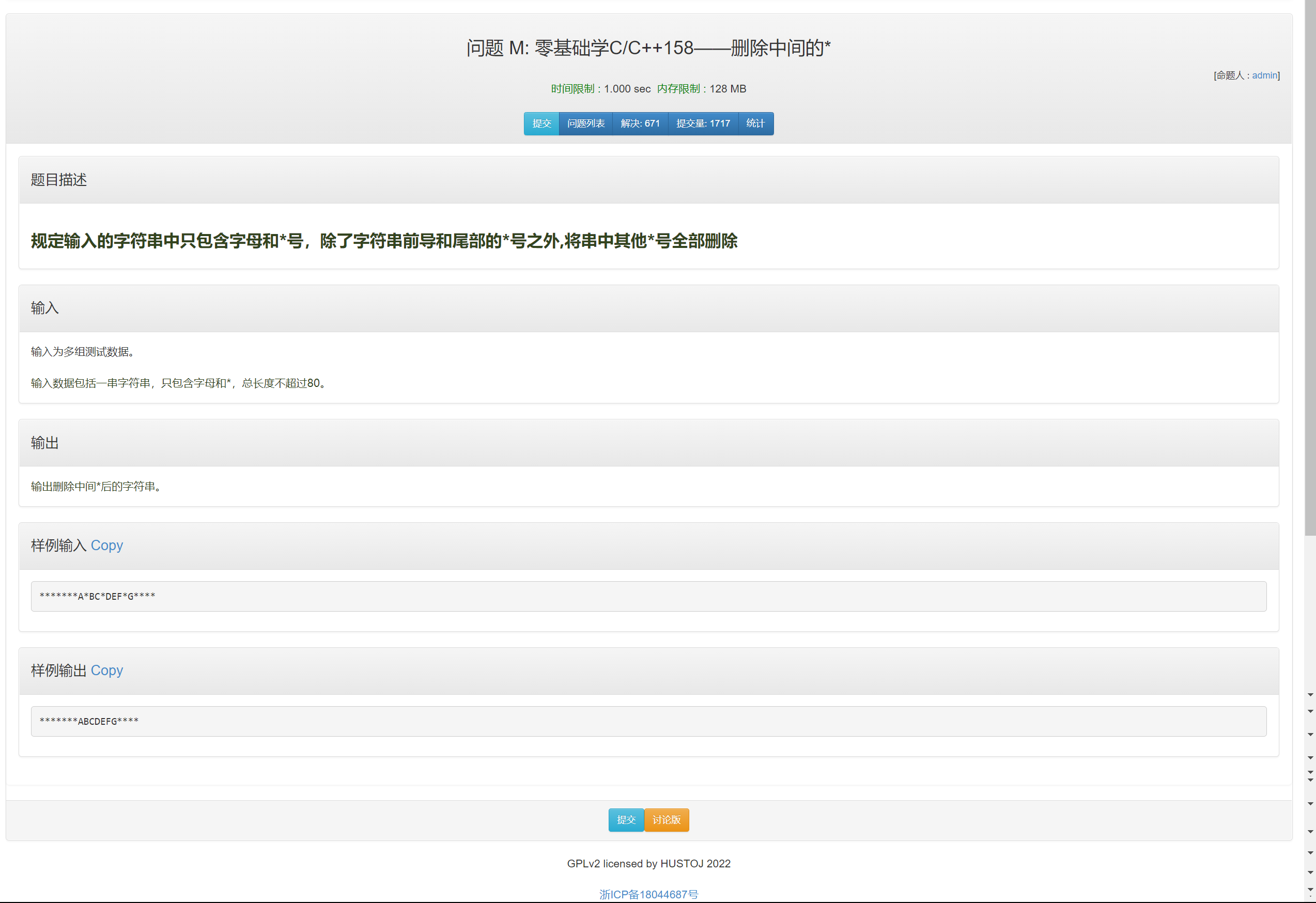Open the orange 讨论版 discussion button

(666, 820)
